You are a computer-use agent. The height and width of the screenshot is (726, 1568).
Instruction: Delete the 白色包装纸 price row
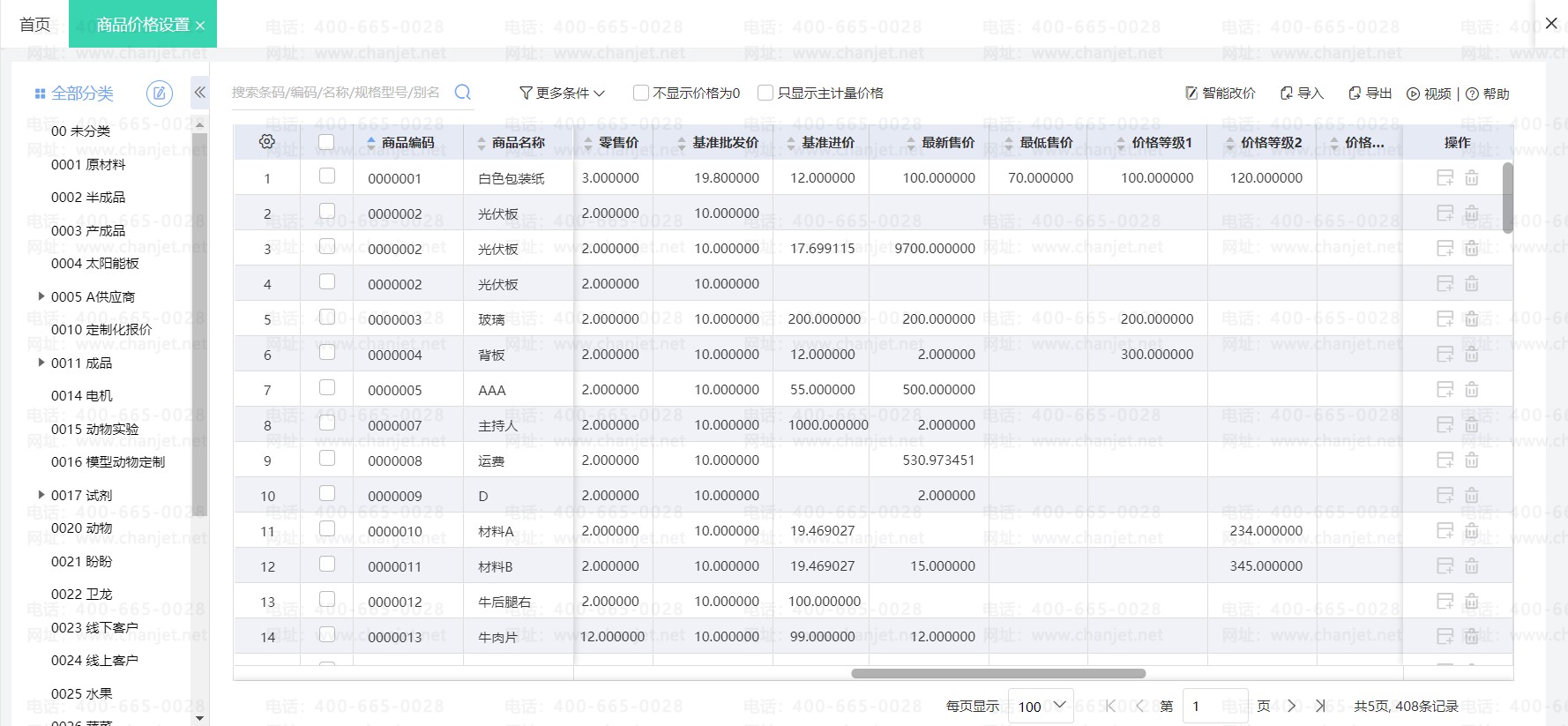pos(1472,177)
